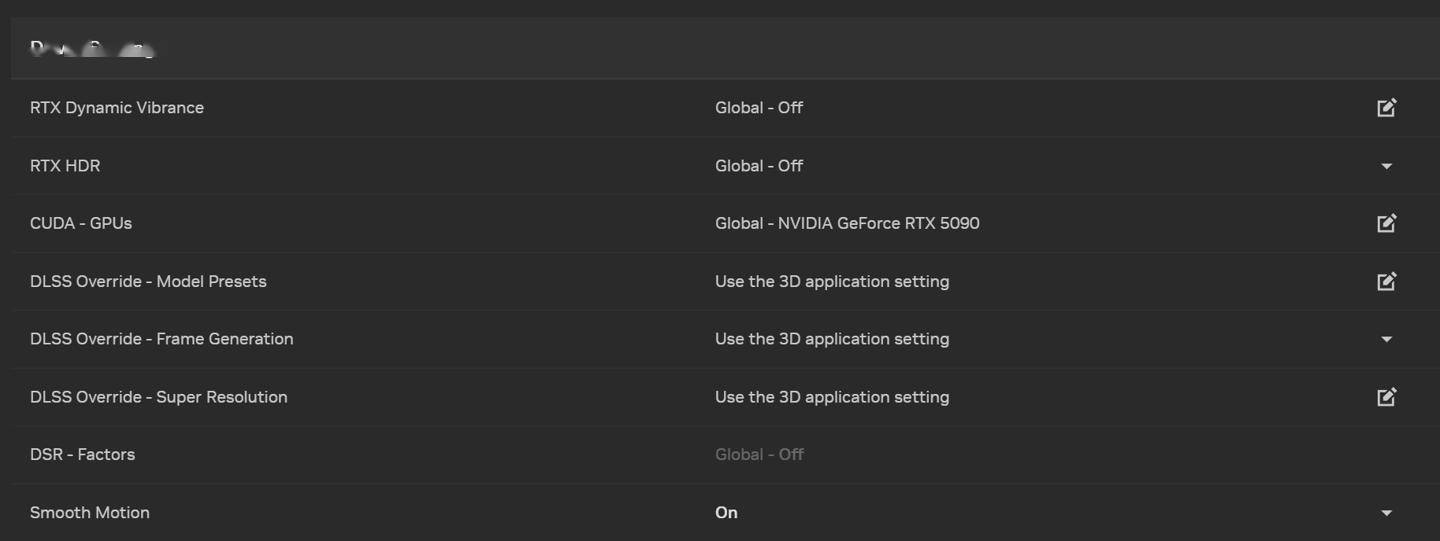Click RTX Dynamic Vibrance value Global - Off

[x=759, y=108]
